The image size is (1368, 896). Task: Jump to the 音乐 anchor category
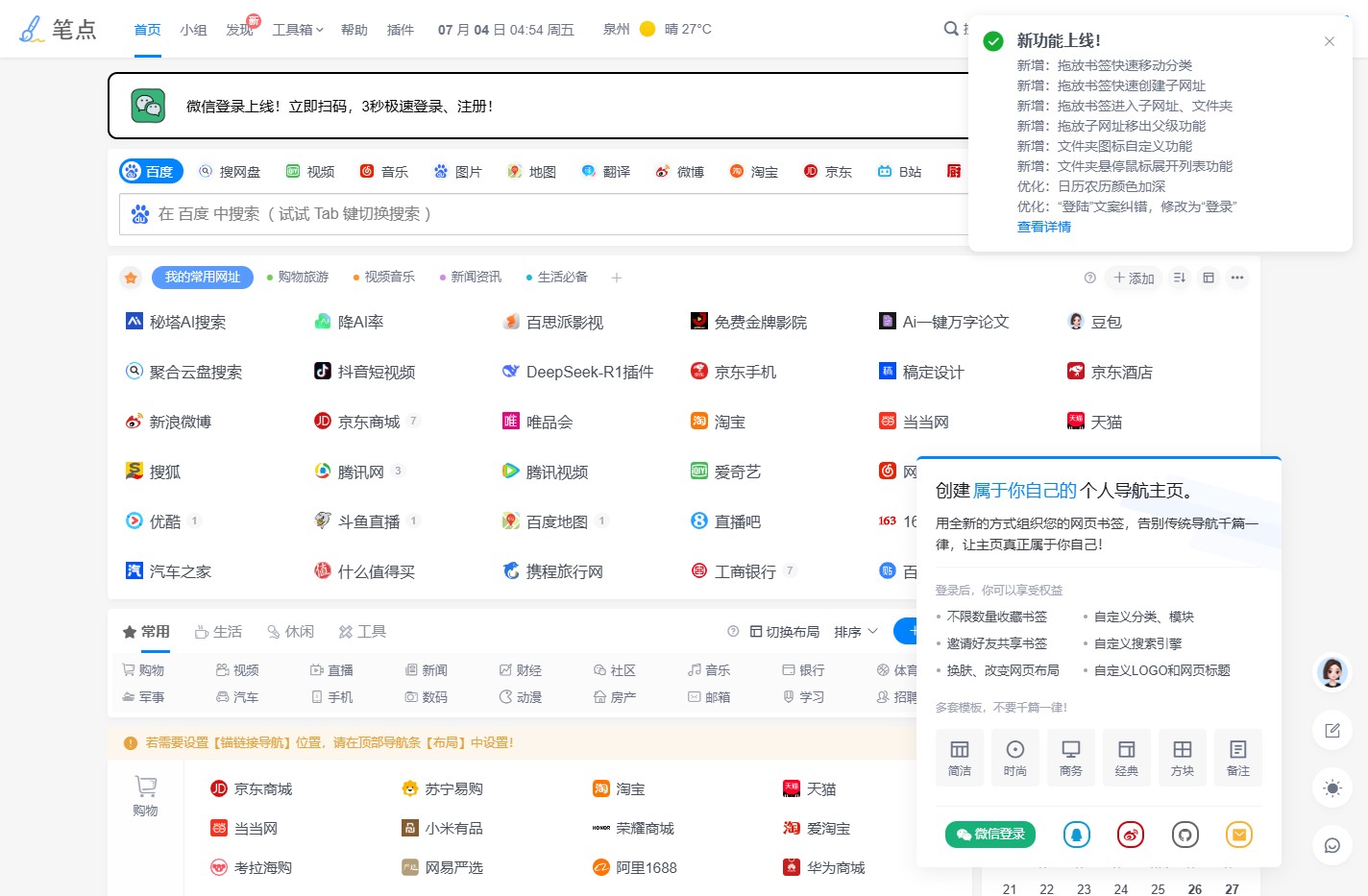coord(709,670)
